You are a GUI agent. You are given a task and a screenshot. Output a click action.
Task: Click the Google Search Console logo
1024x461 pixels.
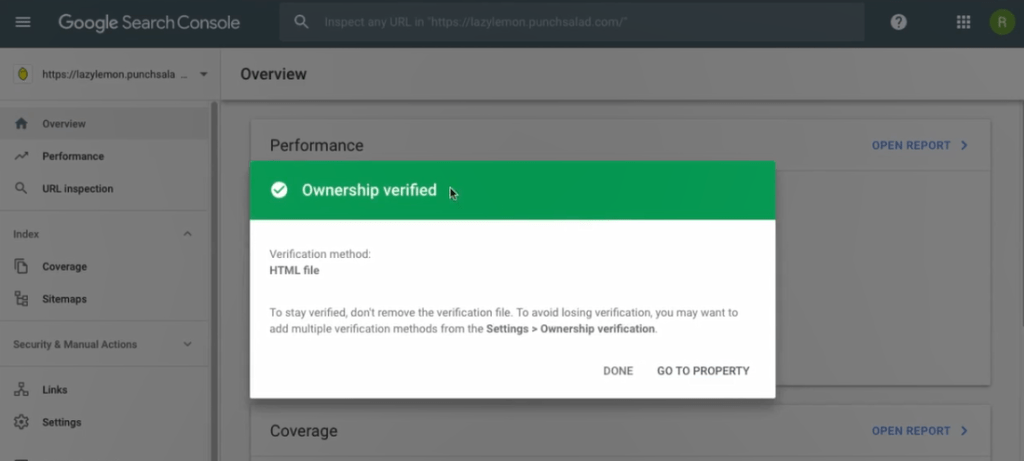(x=149, y=22)
